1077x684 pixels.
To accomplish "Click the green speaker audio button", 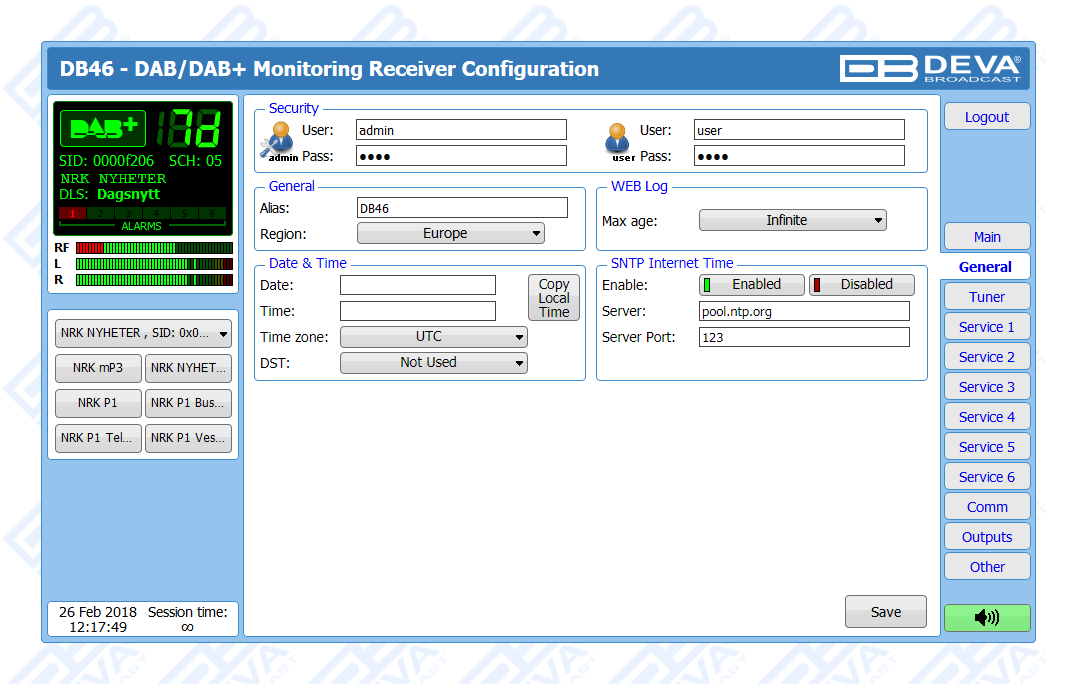I will click(986, 618).
